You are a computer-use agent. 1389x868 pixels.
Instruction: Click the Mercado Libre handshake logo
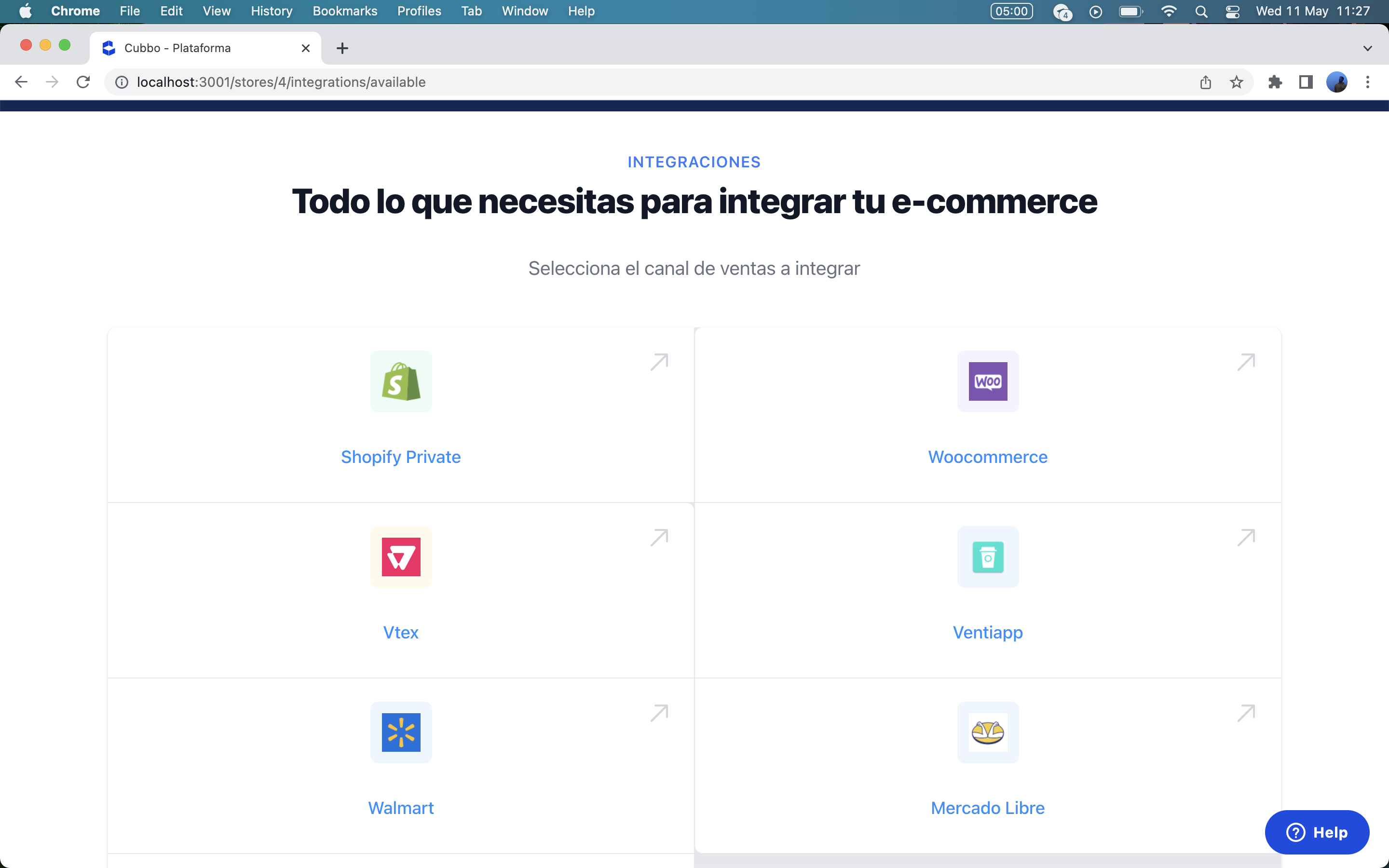coord(987,732)
